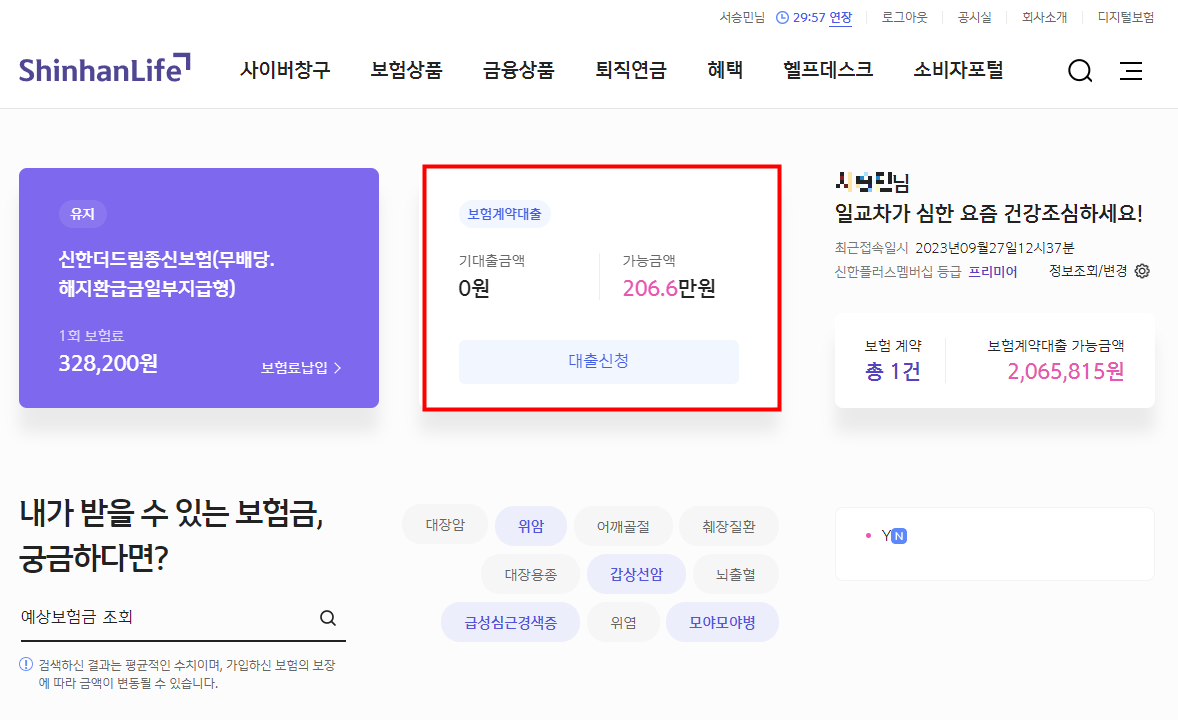Select the 갑상선암 keyword chip
The image size is (1178, 720).
pos(636,574)
